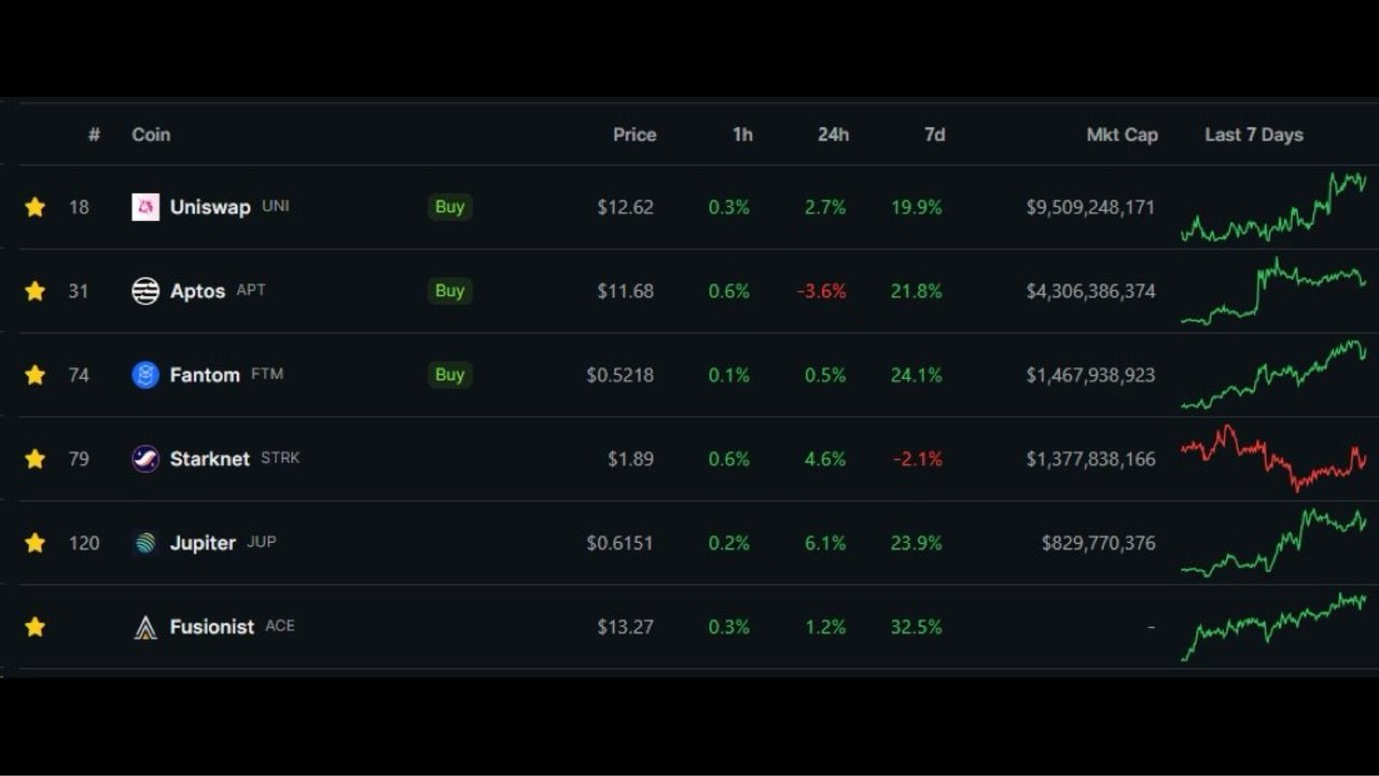Click the Fusionist coin logo icon
1379x776 pixels.
(x=145, y=627)
